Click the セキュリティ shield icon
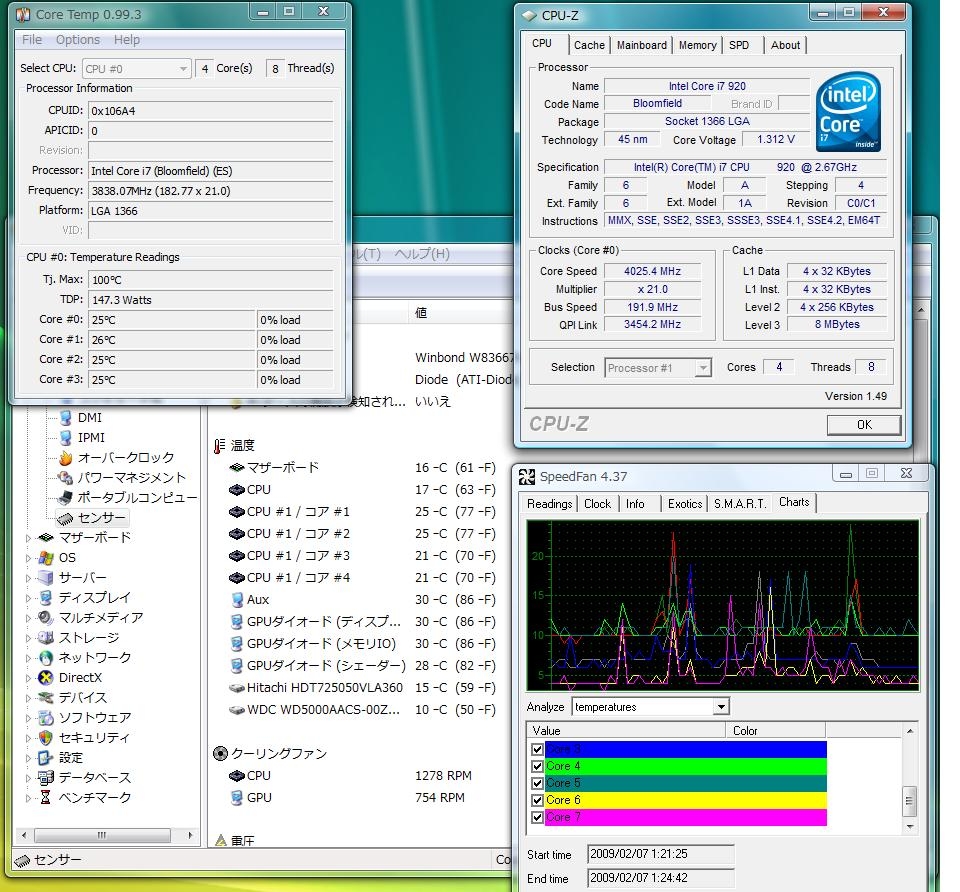 45,737
